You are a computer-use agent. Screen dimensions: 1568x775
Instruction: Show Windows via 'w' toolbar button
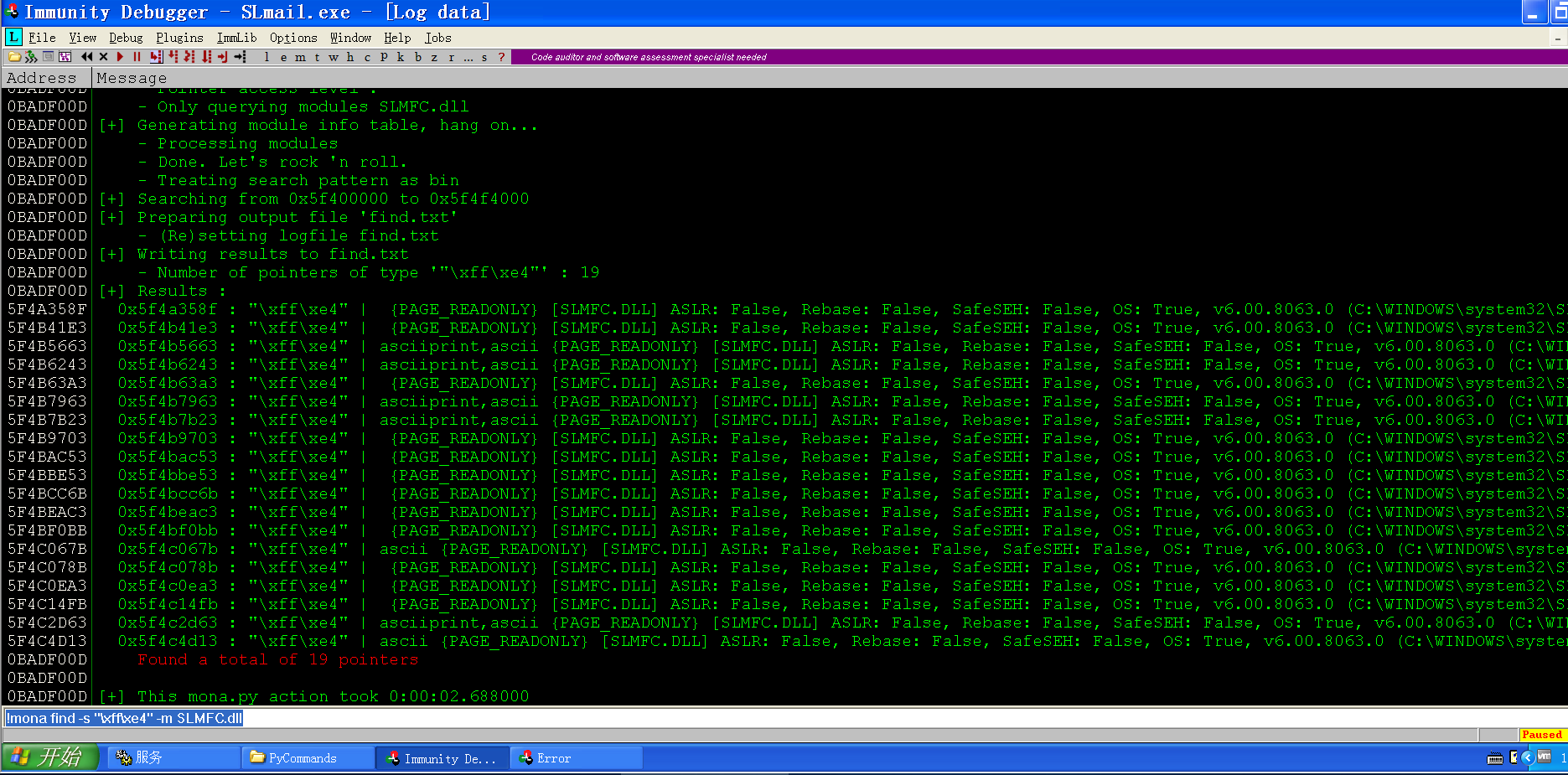334,57
